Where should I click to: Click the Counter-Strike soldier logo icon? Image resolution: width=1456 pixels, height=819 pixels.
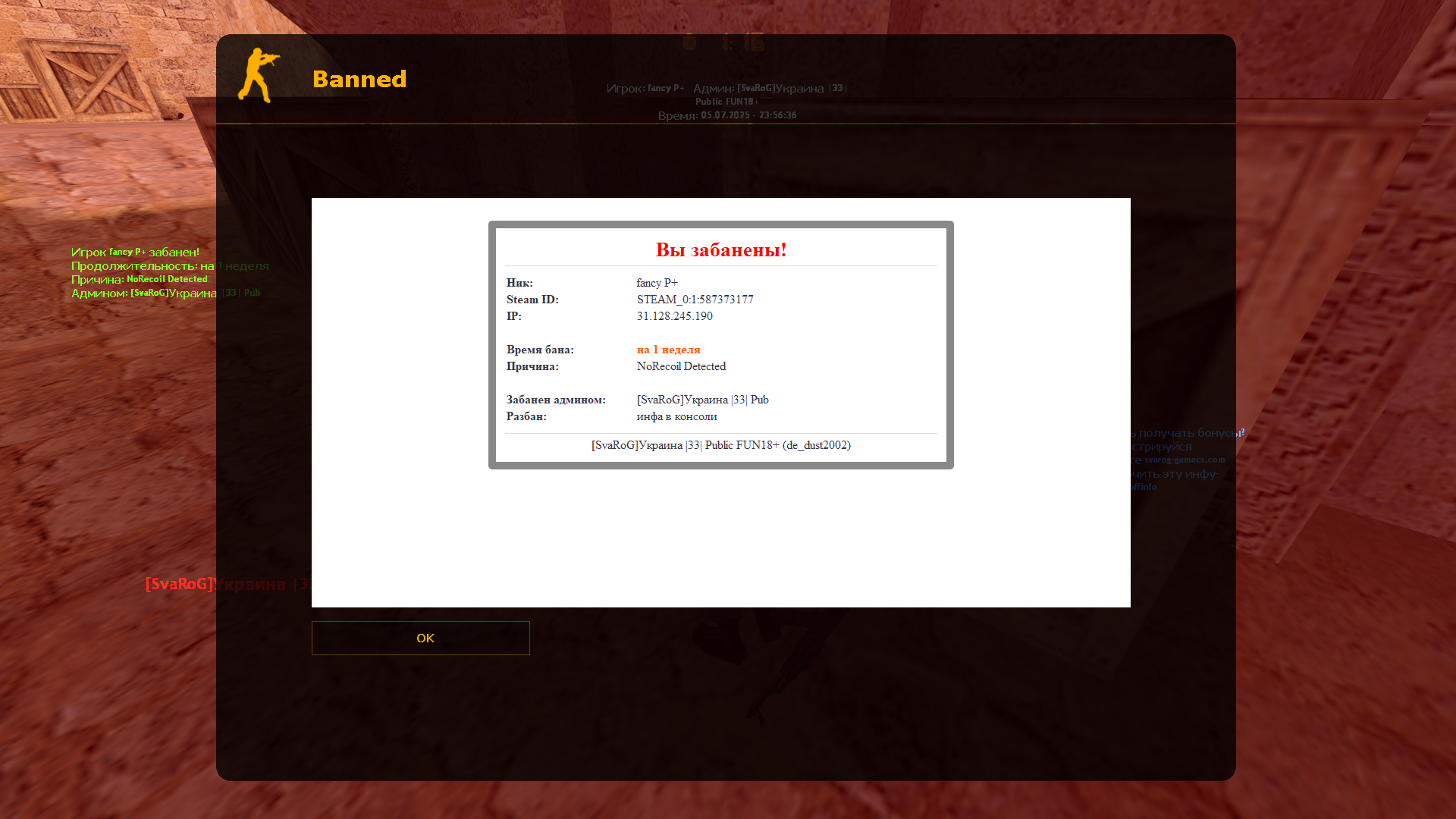tap(259, 75)
